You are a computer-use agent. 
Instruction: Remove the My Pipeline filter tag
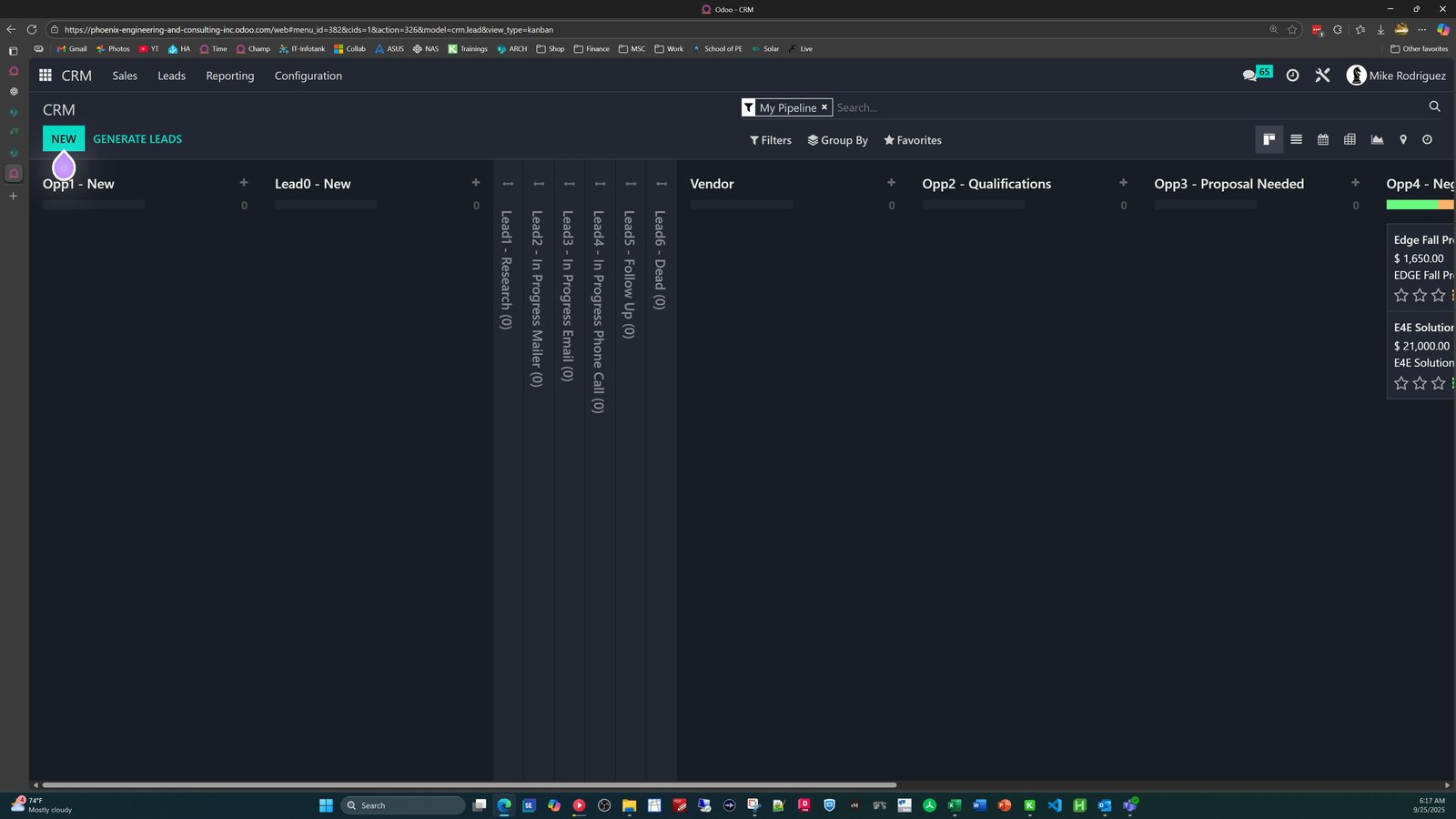(x=824, y=107)
